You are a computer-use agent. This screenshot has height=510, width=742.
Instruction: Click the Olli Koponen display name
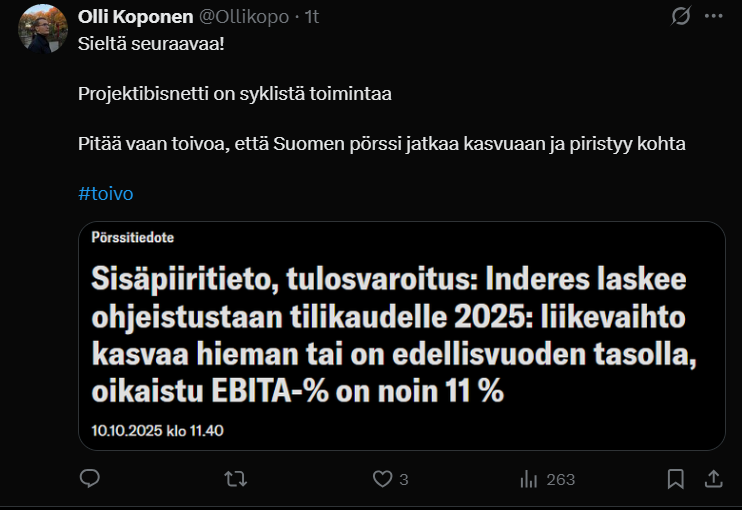[x=135, y=17]
